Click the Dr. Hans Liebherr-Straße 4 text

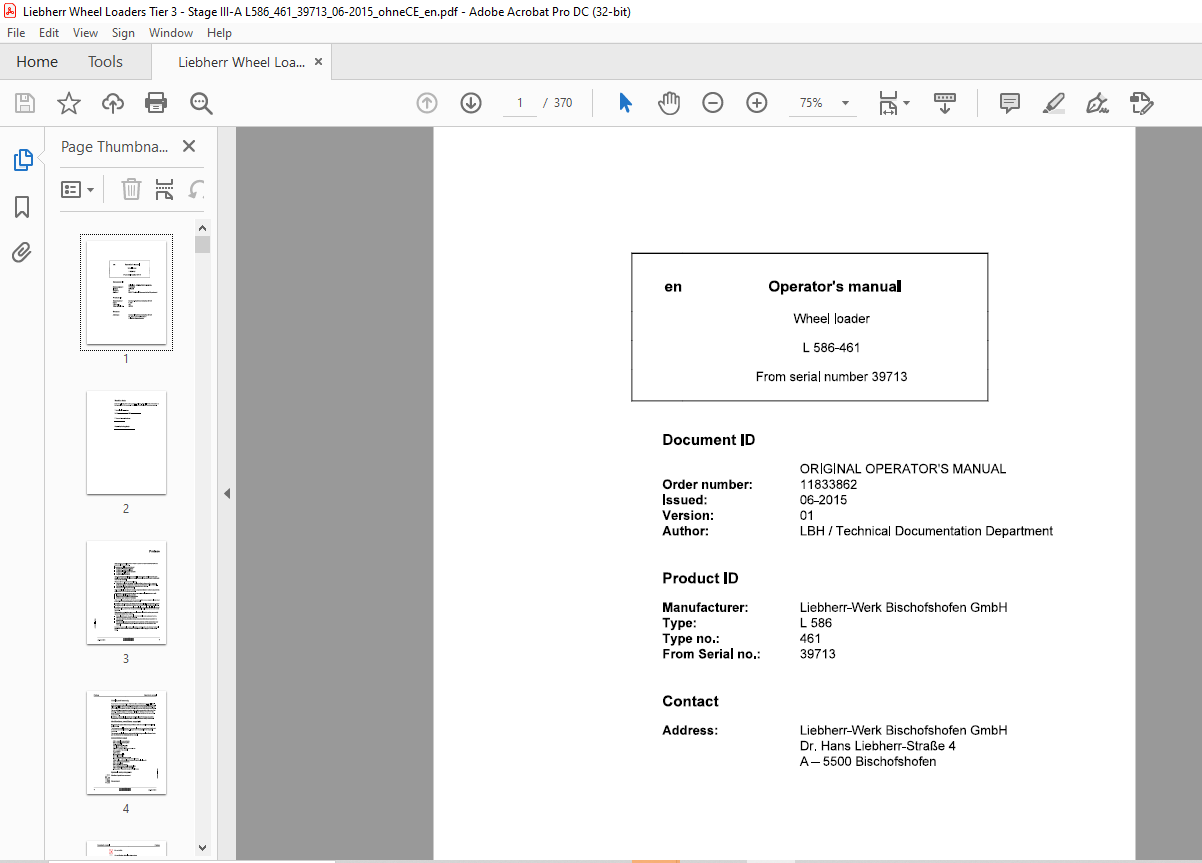point(878,746)
